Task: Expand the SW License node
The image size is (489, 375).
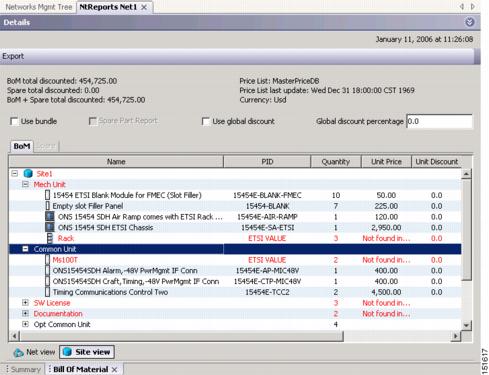Action: click(25, 303)
